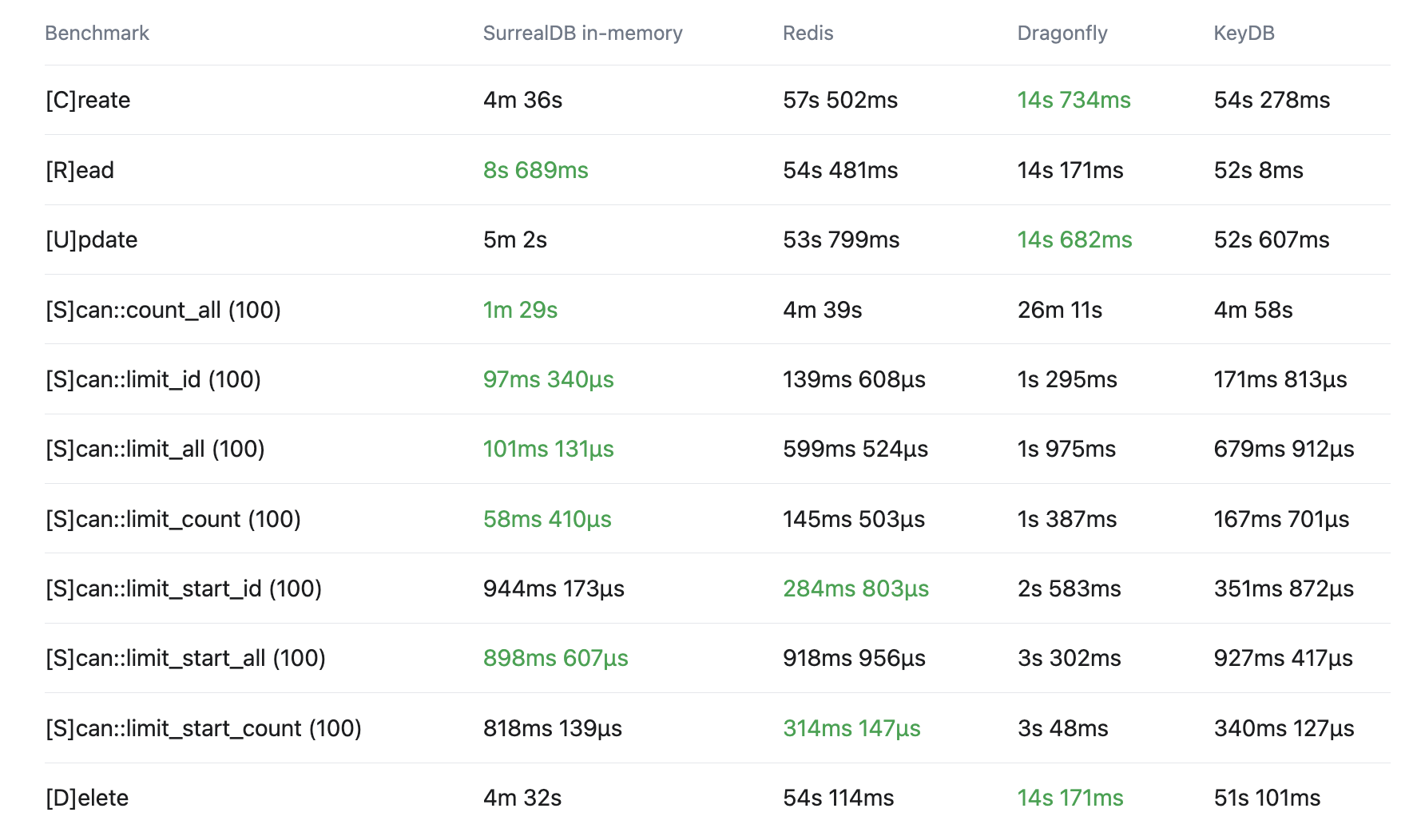This screenshot has height=840, width=1417.
Task: Click the 4m 32s delete value
Action: point(522,798)
